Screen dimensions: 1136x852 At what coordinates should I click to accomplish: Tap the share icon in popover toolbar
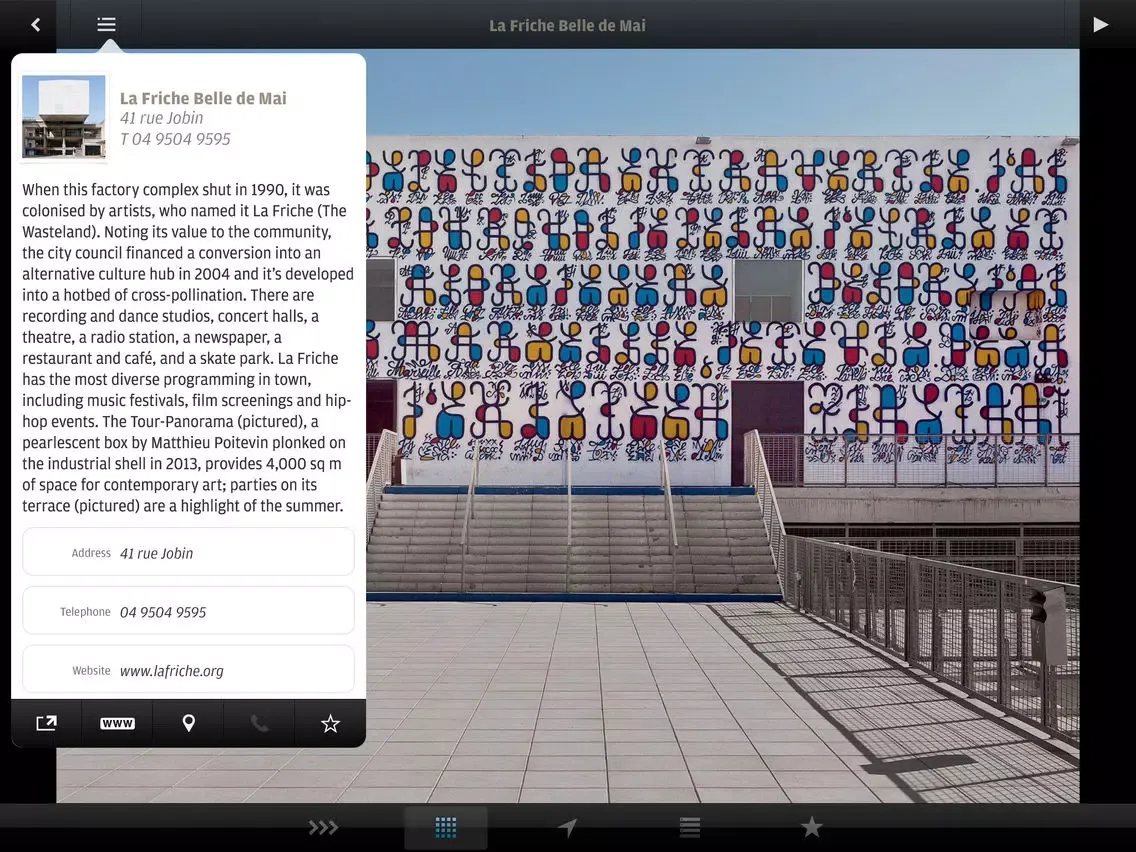pyautogui.click(x=46, y=723)
